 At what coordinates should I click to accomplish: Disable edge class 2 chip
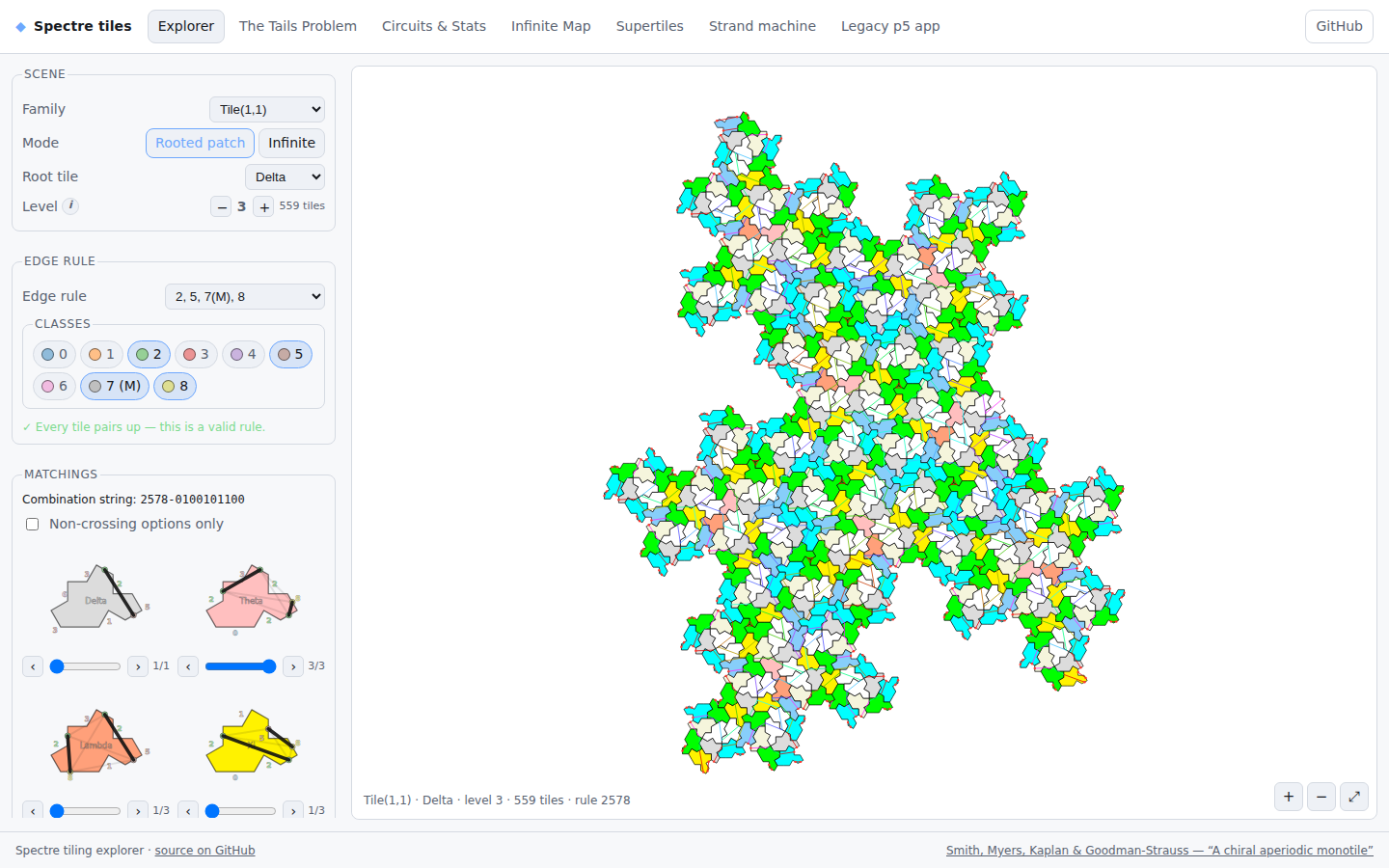pos(149,355)
